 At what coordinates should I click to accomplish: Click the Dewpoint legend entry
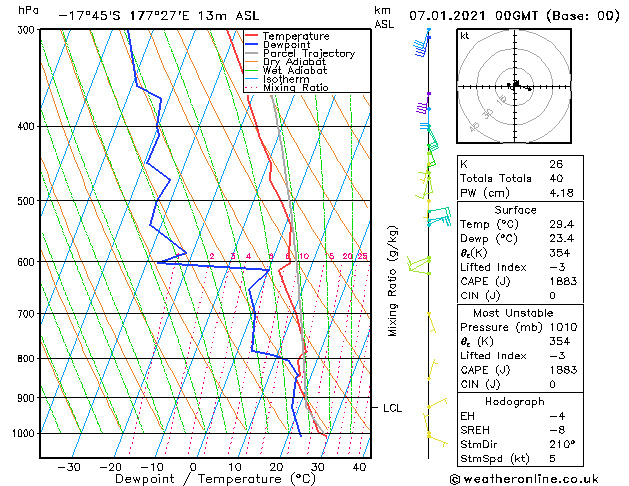[286, 45]
